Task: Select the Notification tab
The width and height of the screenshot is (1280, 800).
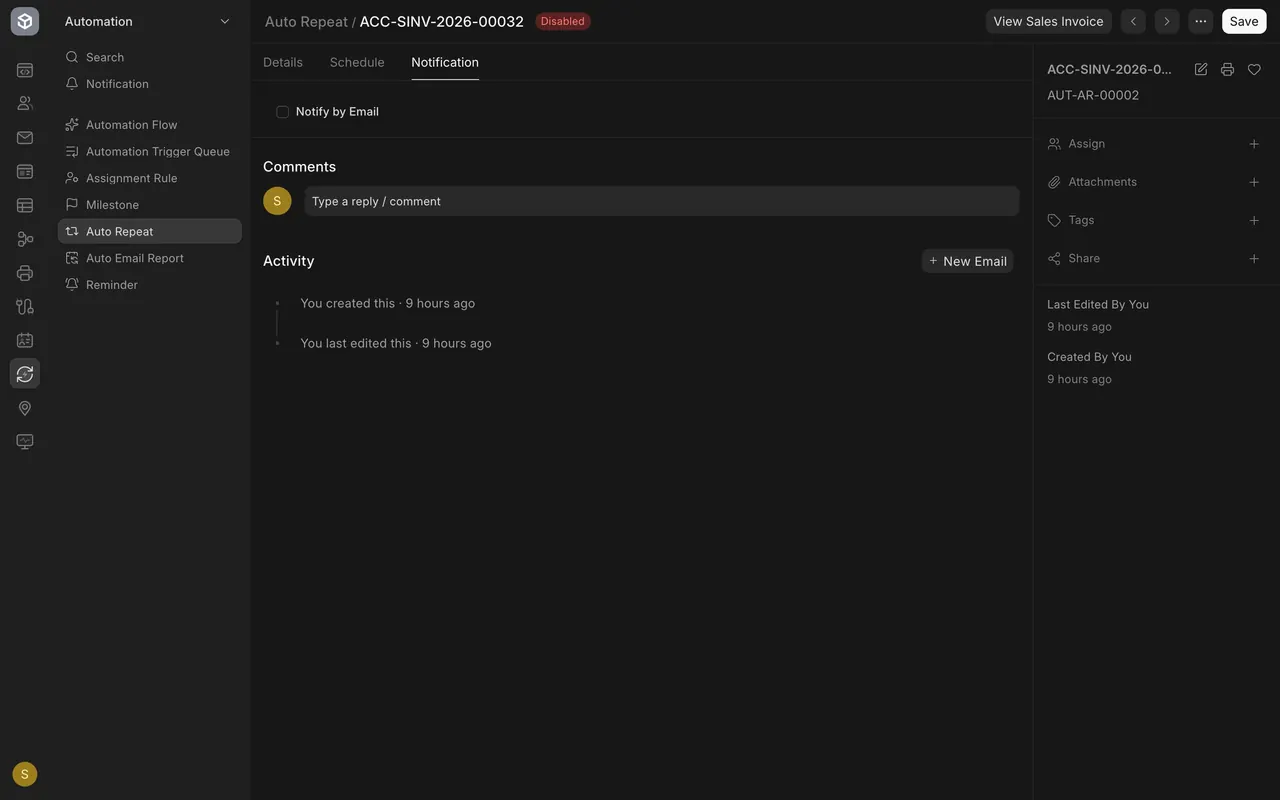Action: pos(445,62)
